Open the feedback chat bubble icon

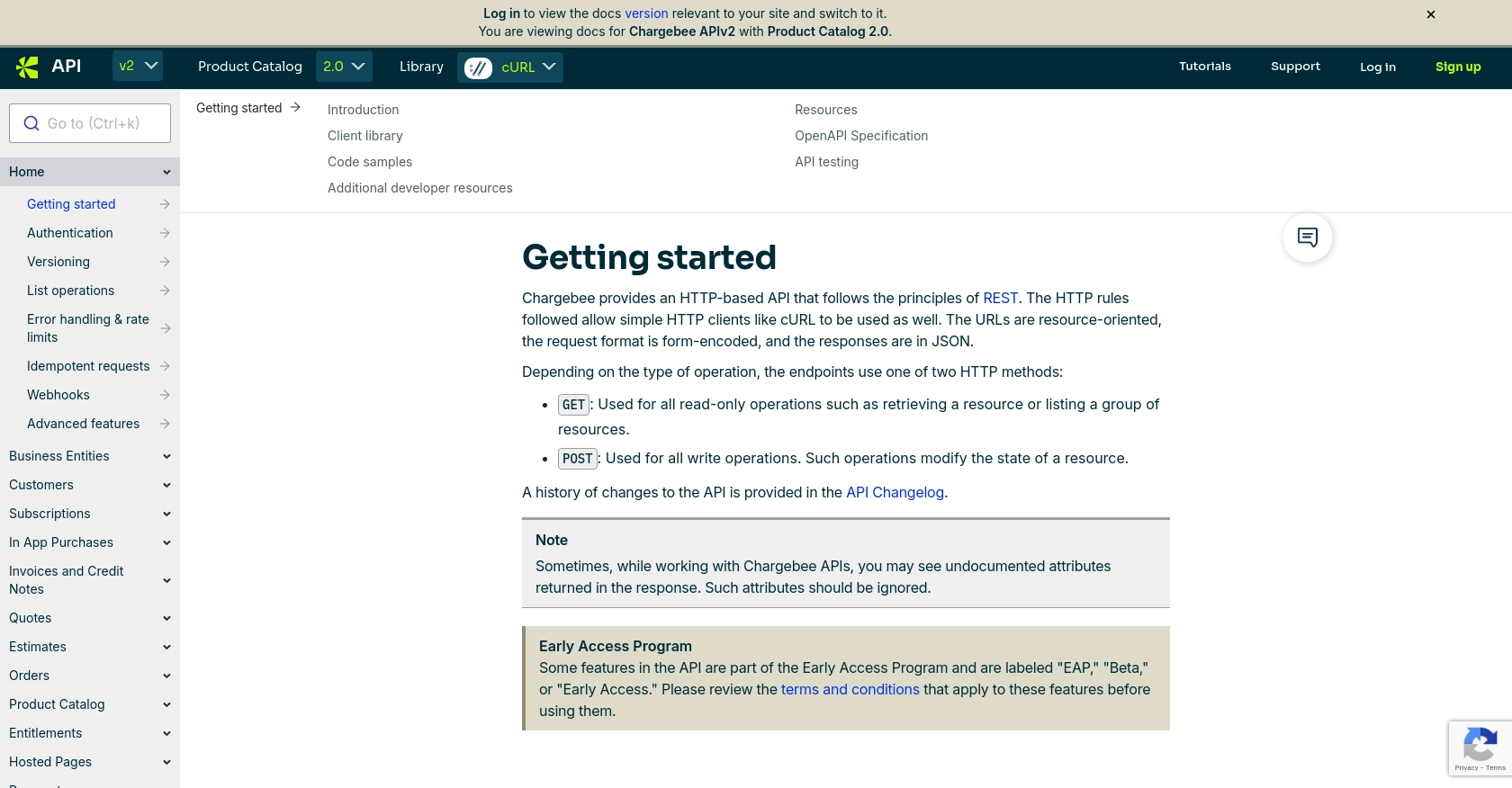pos(1308,237)
